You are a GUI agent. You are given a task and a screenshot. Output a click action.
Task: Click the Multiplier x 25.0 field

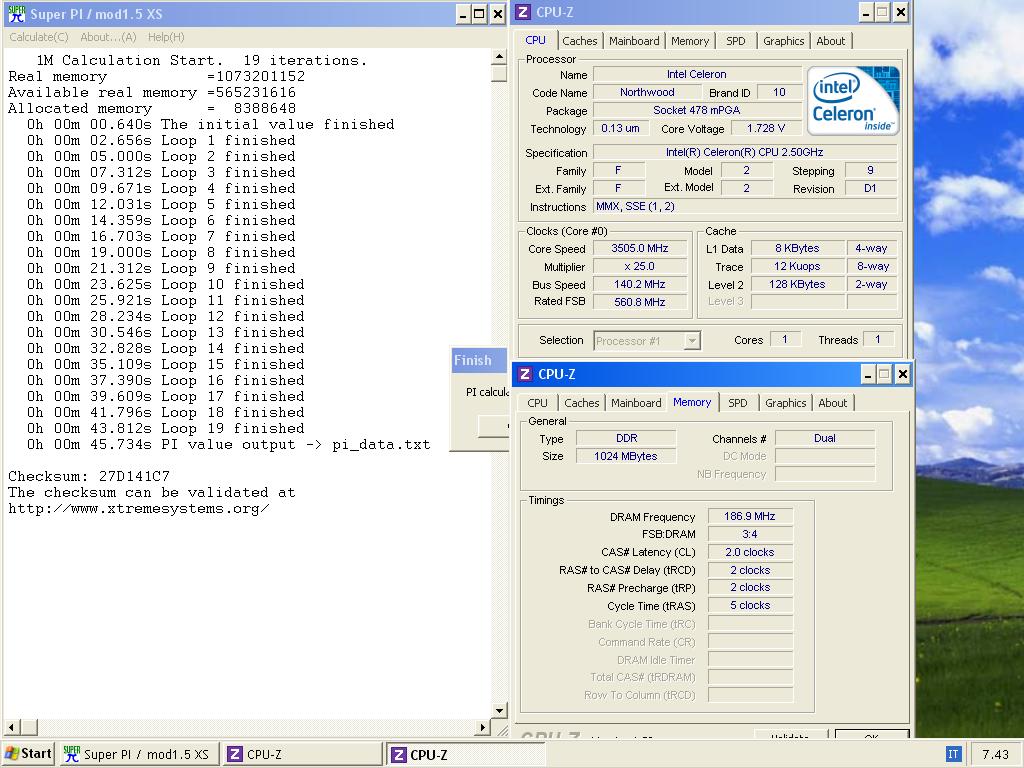[x=639, y=266]
